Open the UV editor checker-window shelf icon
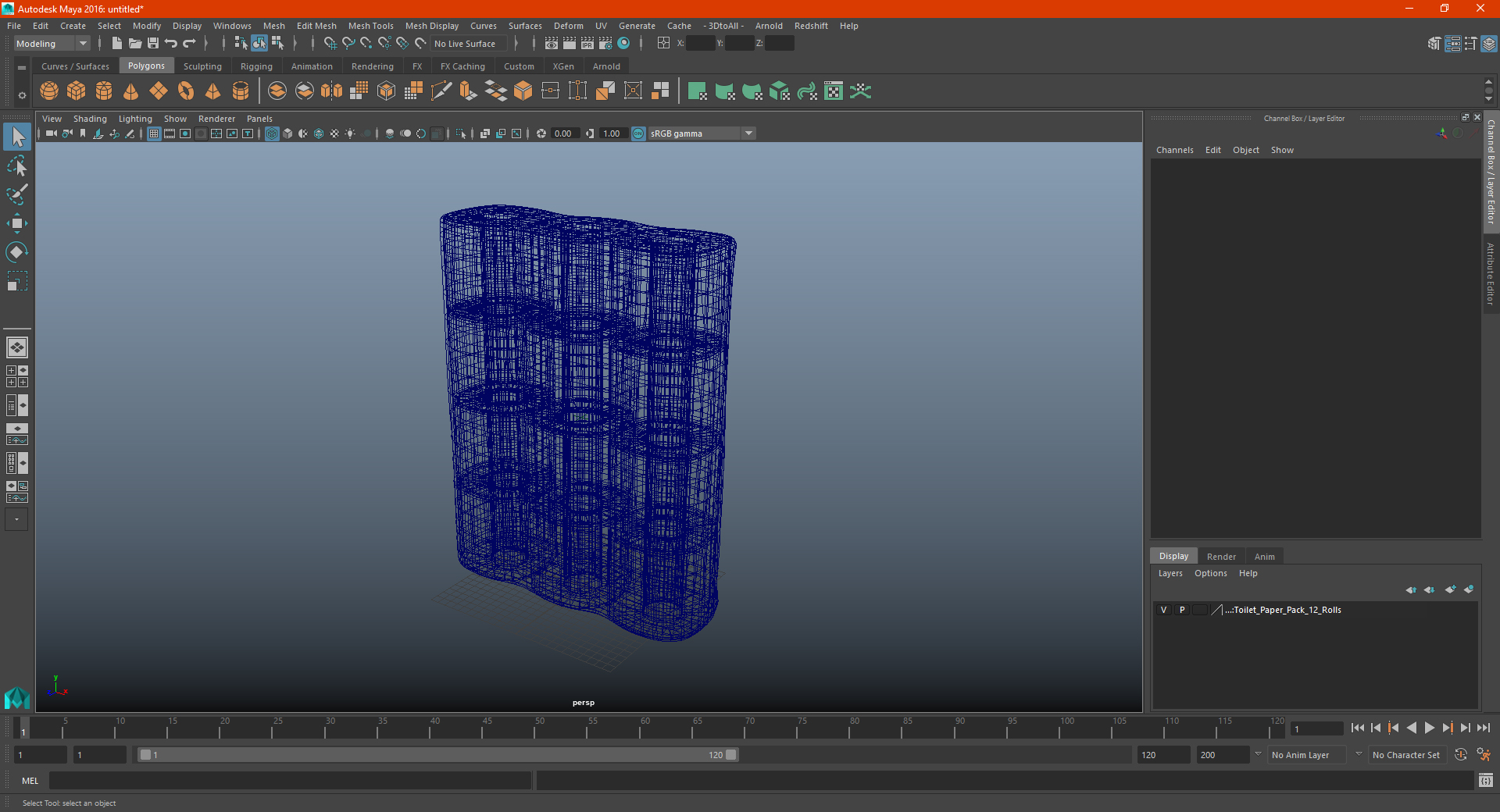 tap(834, 91)
